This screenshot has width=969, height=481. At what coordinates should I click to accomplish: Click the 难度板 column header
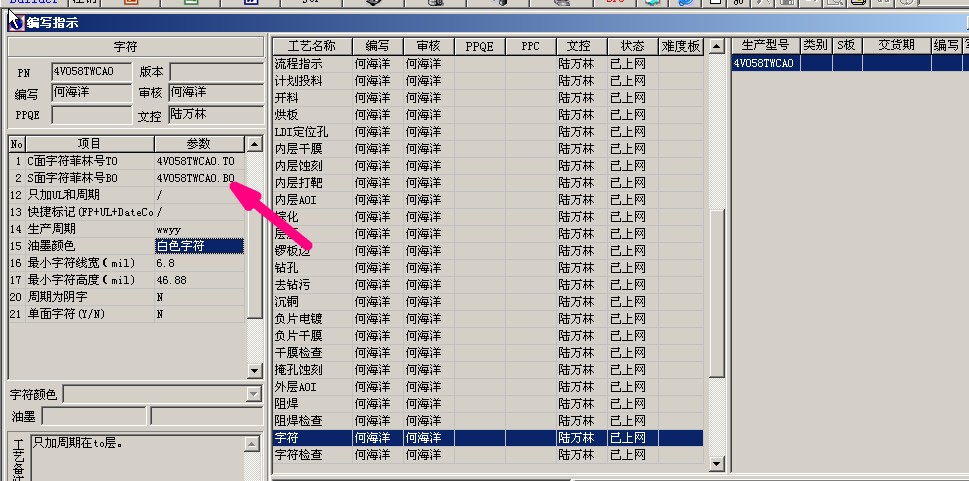(680, 46)
